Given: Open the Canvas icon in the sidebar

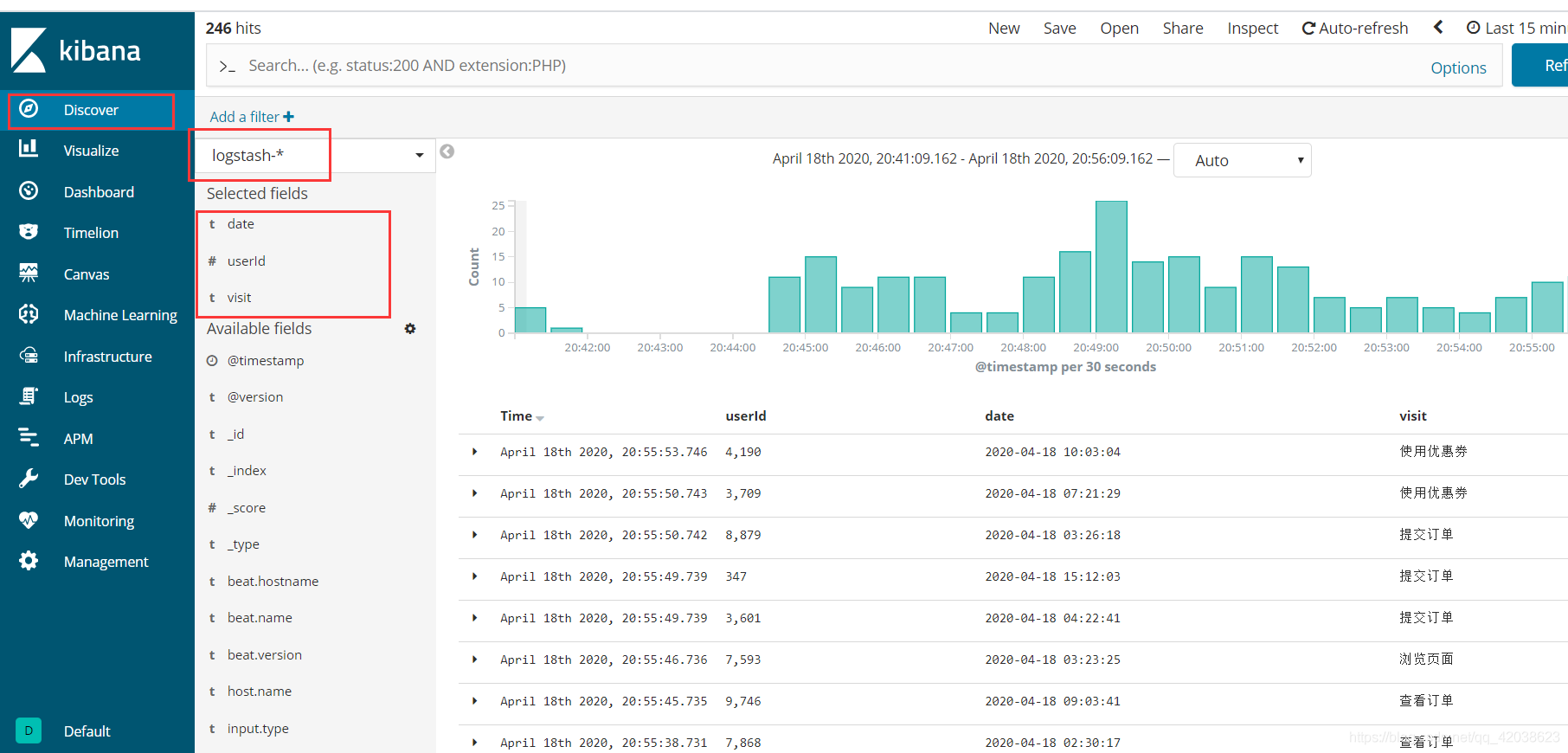Looking at the screenshot, I should tap(29, 274).
